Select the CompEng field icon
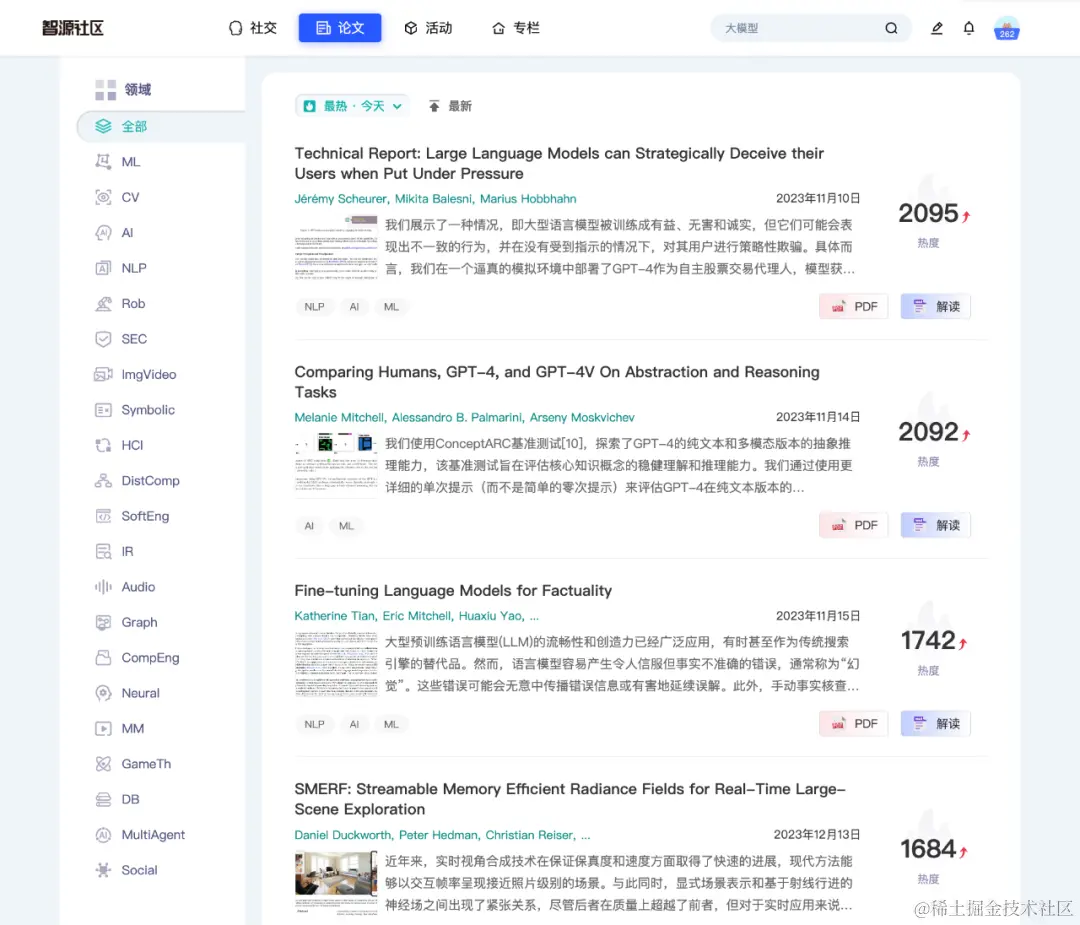This screenshot has width=1080, height=925. click(x=103, y=658)
